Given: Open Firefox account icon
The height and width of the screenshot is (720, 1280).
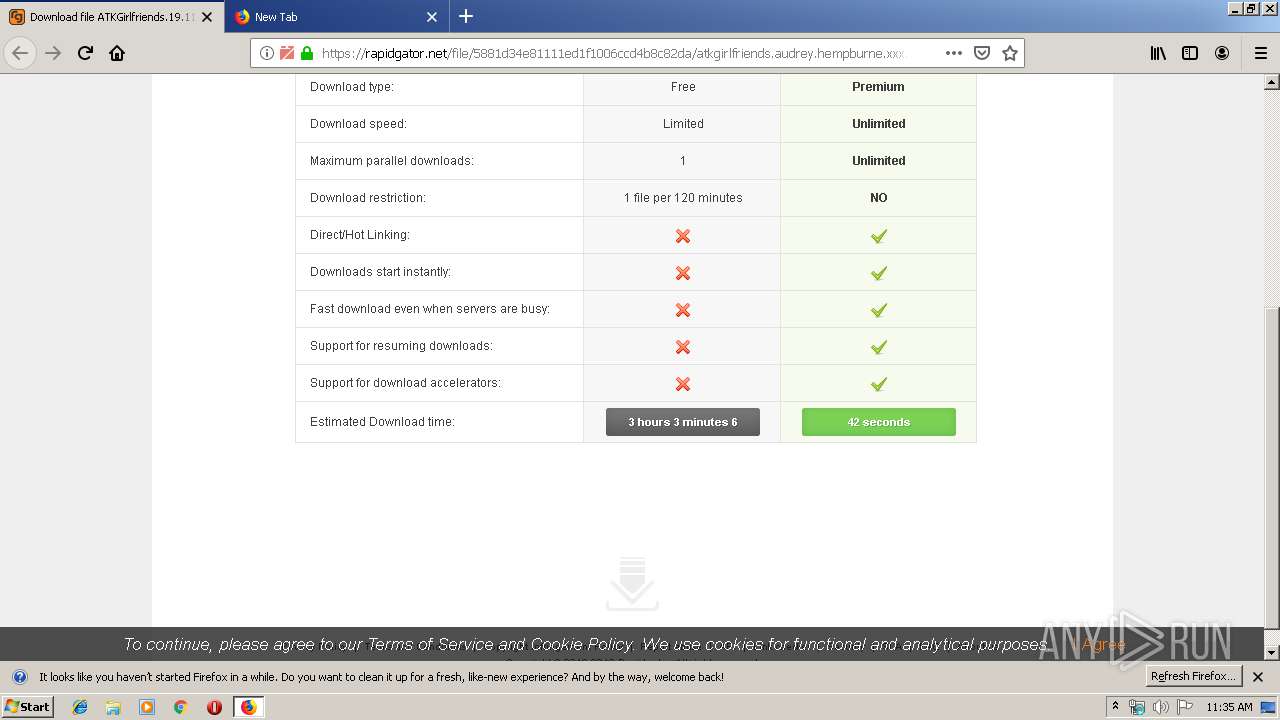Looking at the screenshot, I should pyautogui.click(x=1222, y=53).
